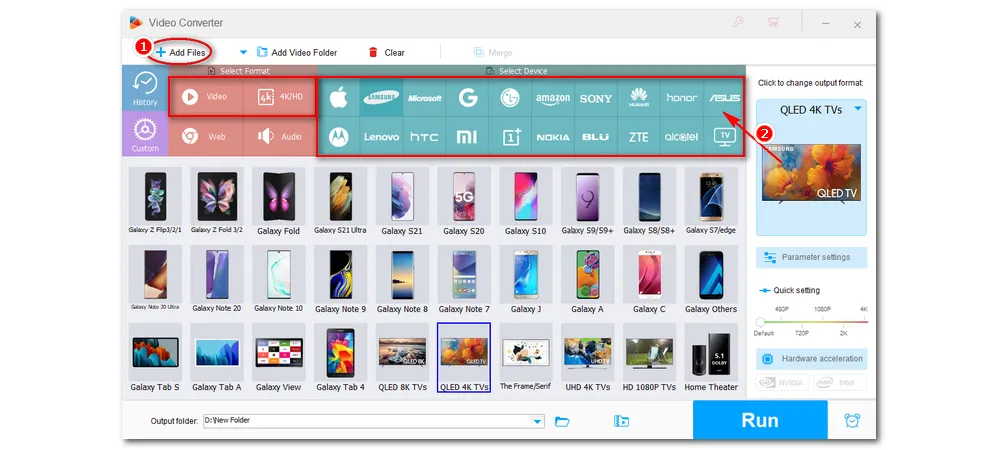Select the Amazon device brand

(553, 98)
